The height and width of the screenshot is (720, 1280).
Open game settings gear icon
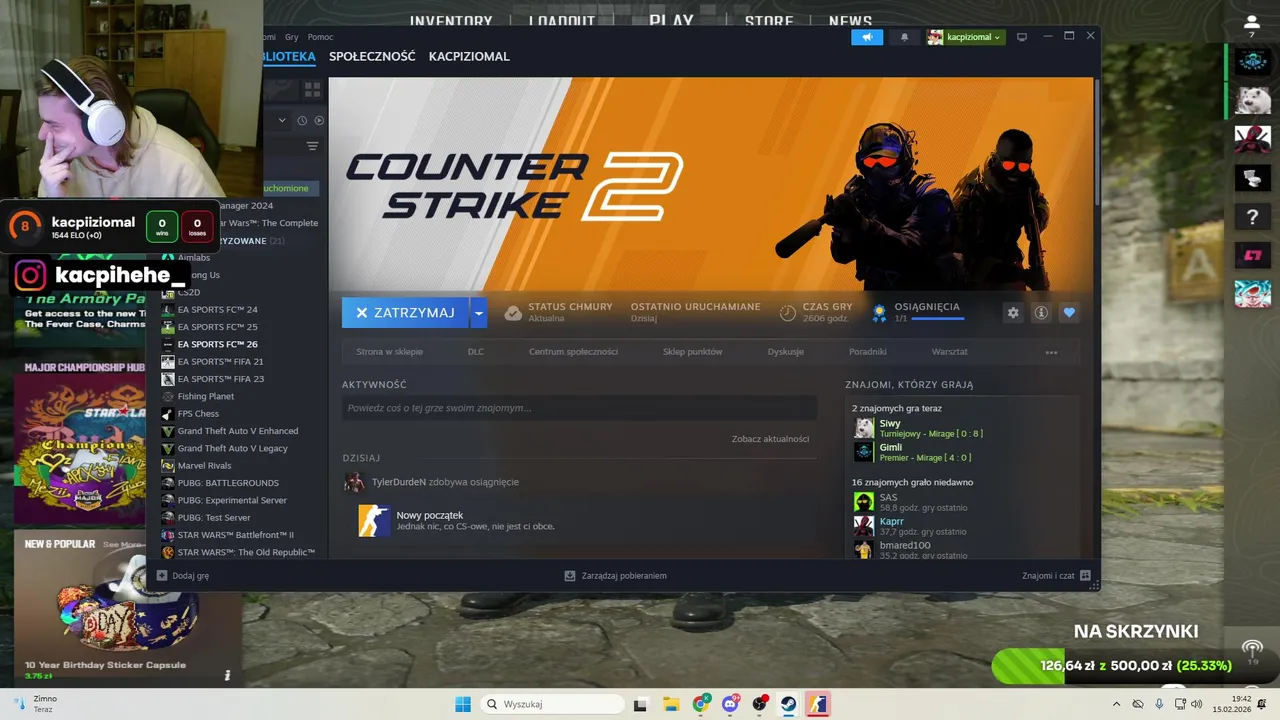[x=1013, y=313]
